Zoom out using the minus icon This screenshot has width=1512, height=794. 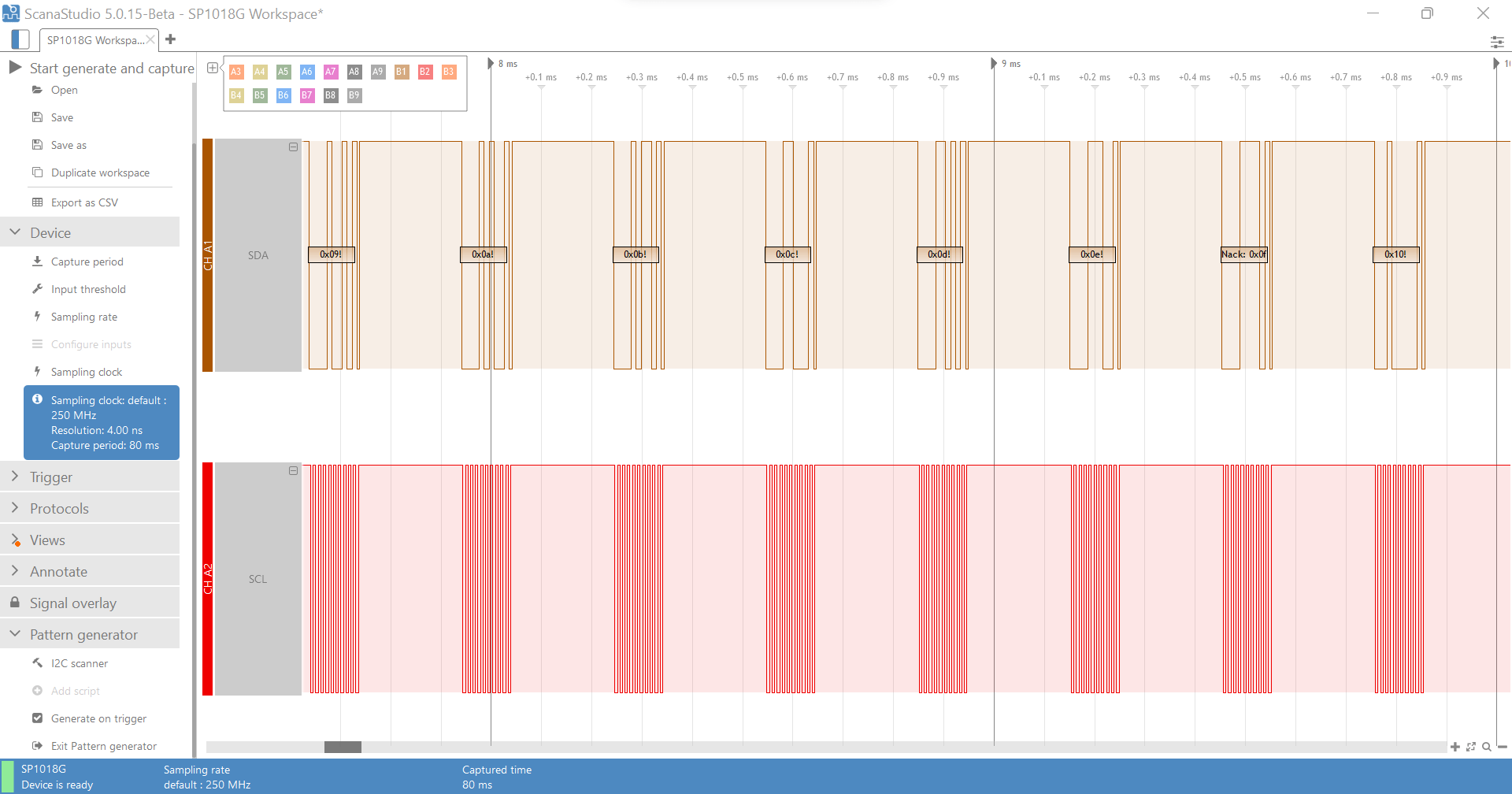click(1503, 747)
